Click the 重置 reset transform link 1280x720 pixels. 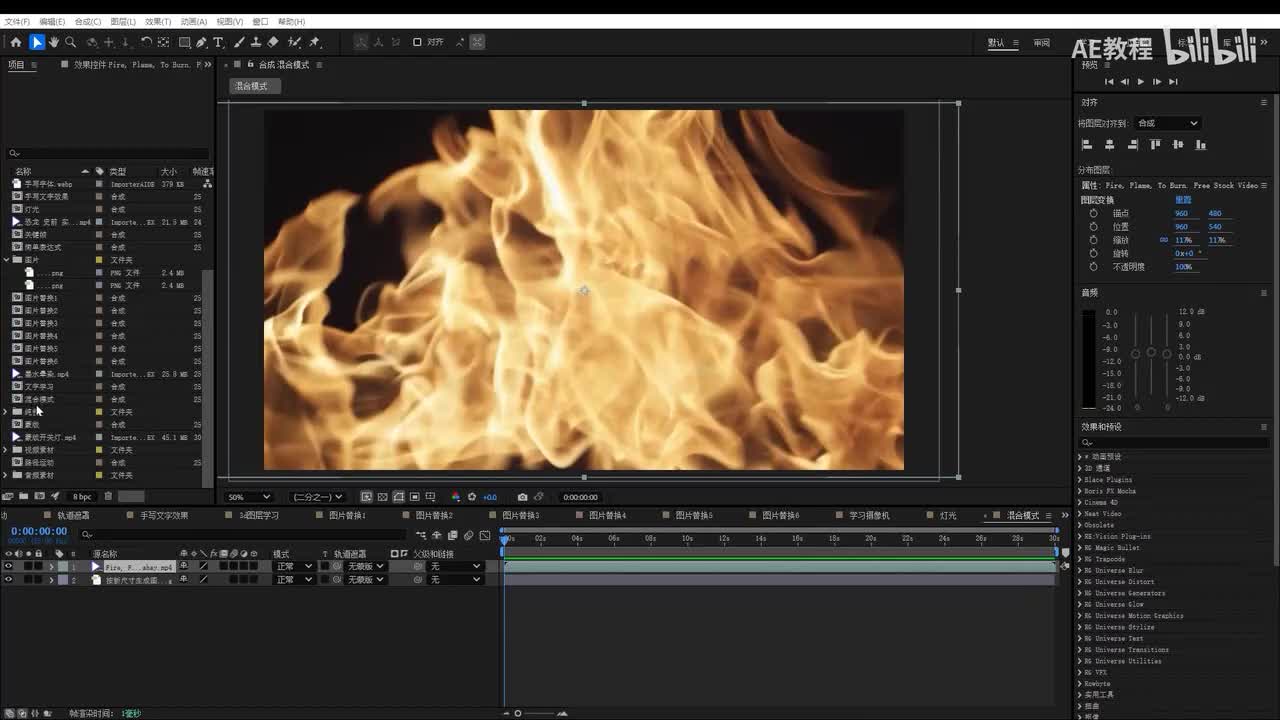pyautogui.click(x=1183, y=200)
